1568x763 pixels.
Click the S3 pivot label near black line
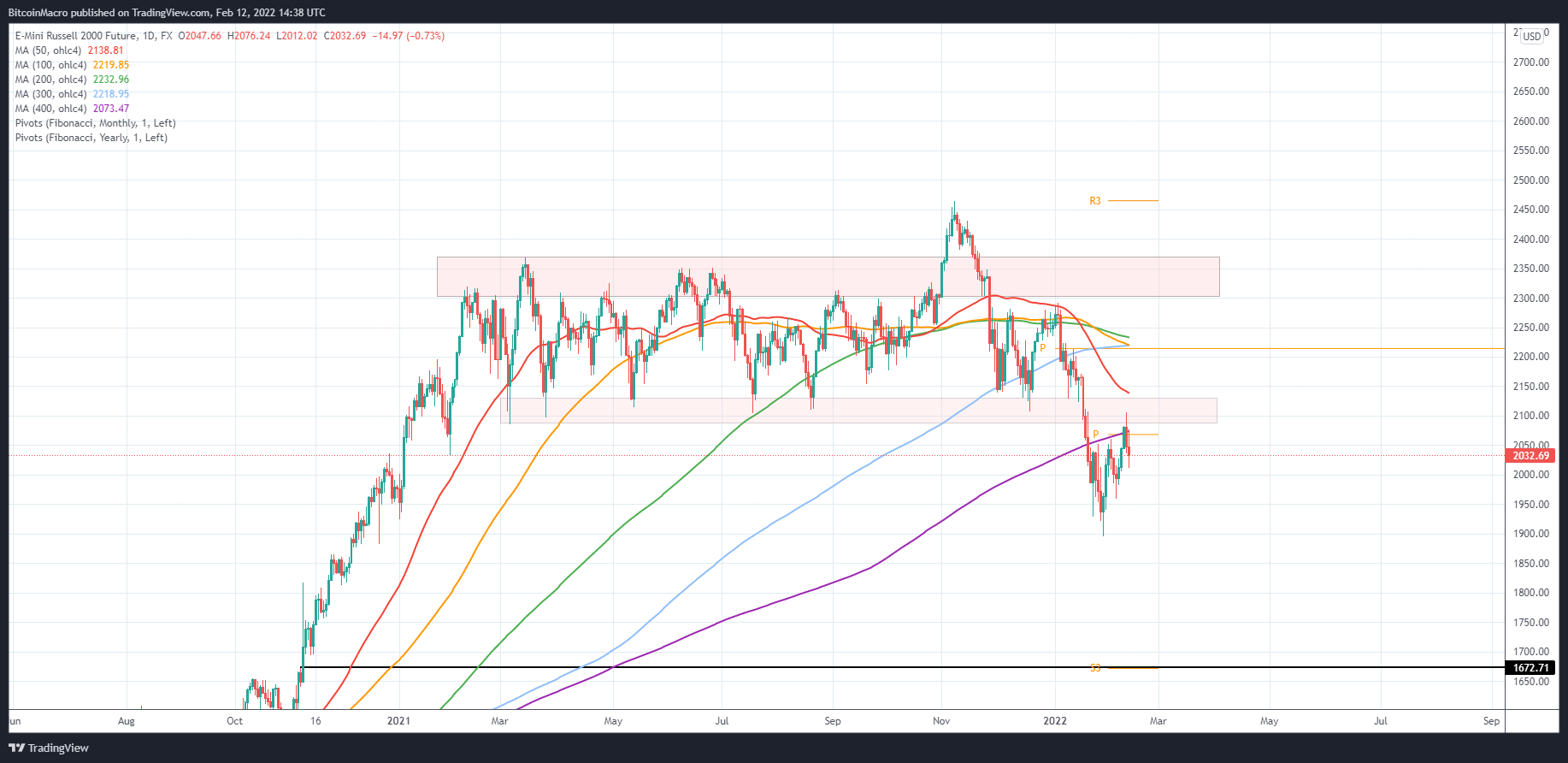point(1095,668)
